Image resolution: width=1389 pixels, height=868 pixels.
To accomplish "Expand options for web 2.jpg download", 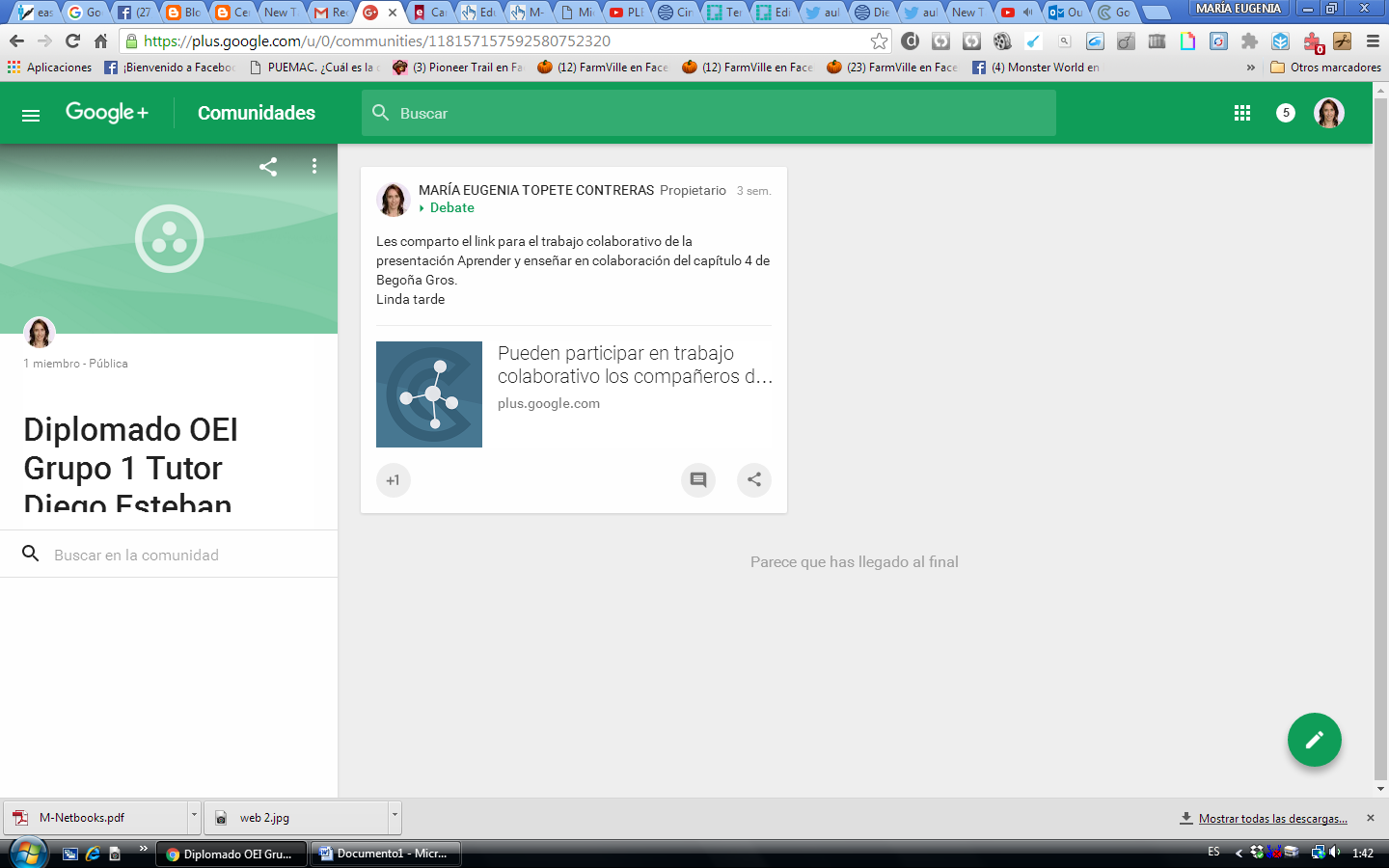I will 395,817.
